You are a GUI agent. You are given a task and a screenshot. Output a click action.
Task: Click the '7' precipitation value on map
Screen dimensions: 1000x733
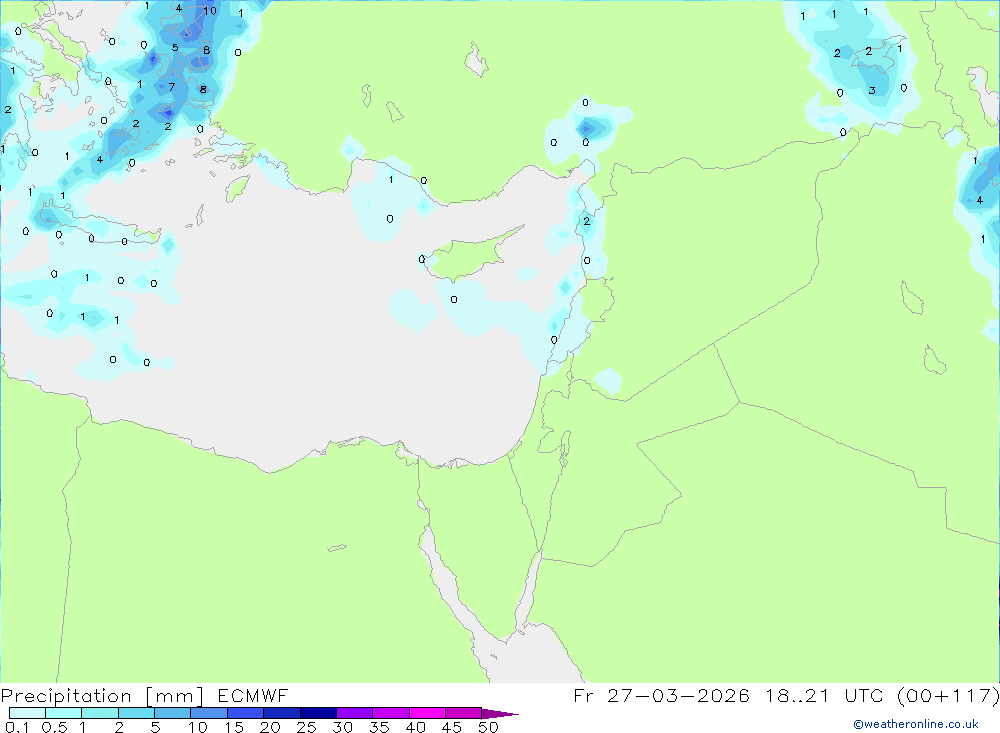point(172,87)
